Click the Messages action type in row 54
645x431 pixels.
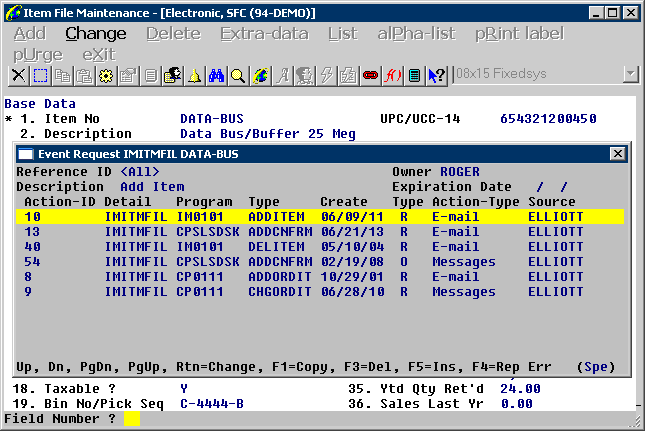[x=464, y=262]
